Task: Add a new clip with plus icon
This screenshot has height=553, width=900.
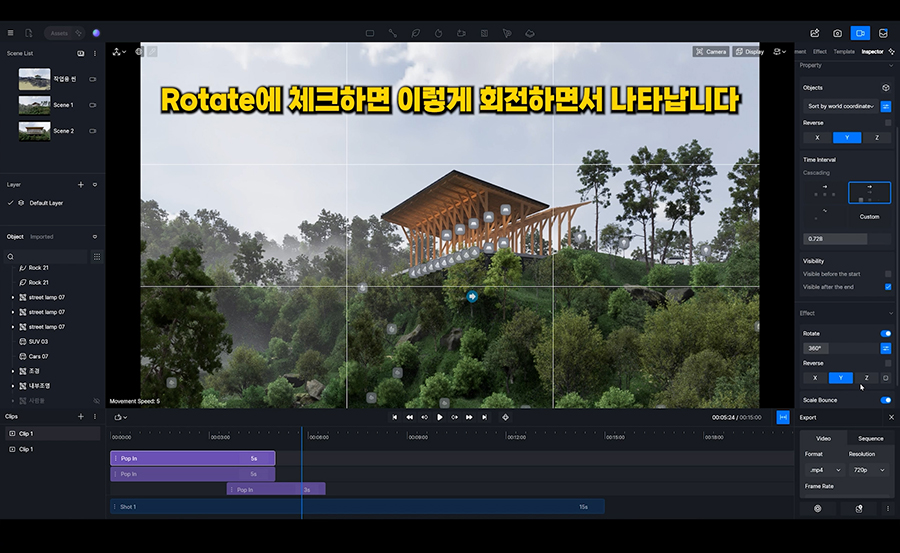Action: 80,416
